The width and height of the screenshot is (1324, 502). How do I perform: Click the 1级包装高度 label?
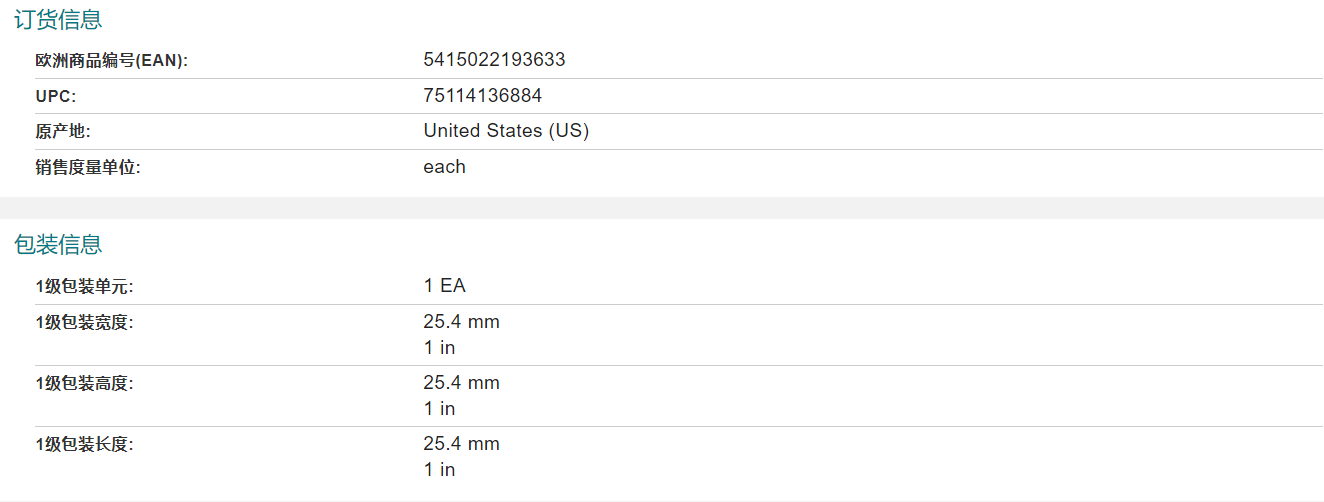click(84, 384)
